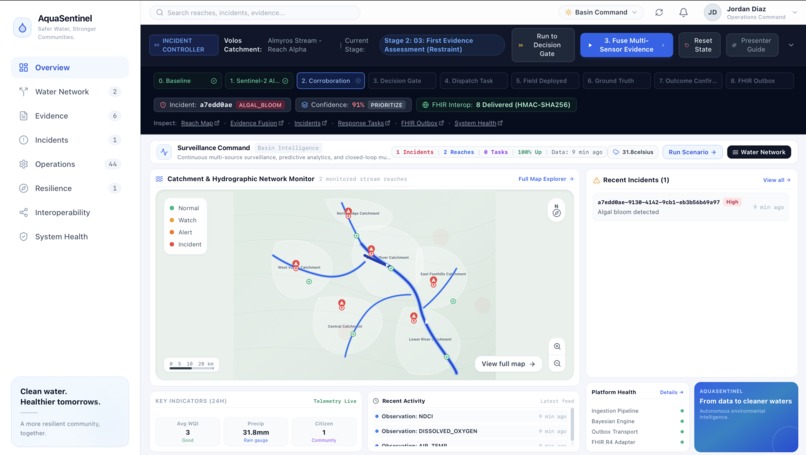Click View all recent incidents link
The image size is (806, 455).
tap(777, 180)
